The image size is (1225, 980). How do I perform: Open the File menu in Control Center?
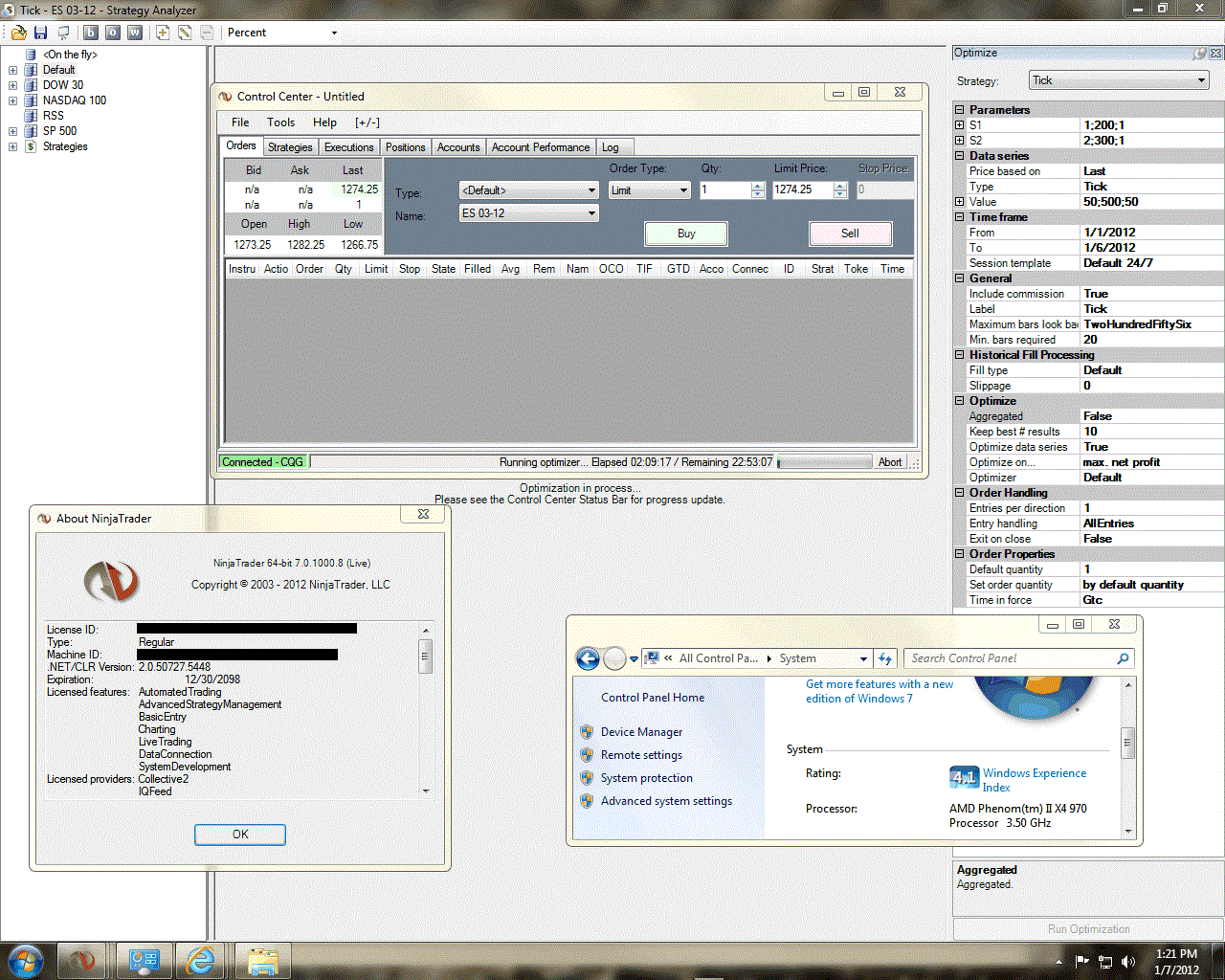240,122
